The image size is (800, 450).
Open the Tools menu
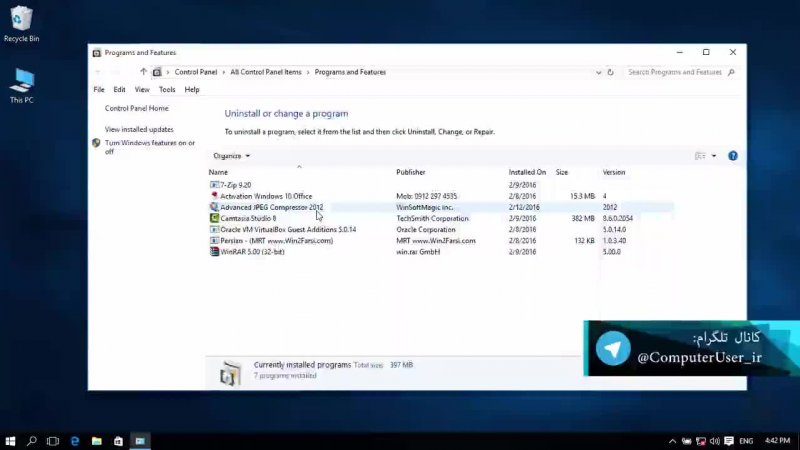pyautogui.click(x=166, y=90)
